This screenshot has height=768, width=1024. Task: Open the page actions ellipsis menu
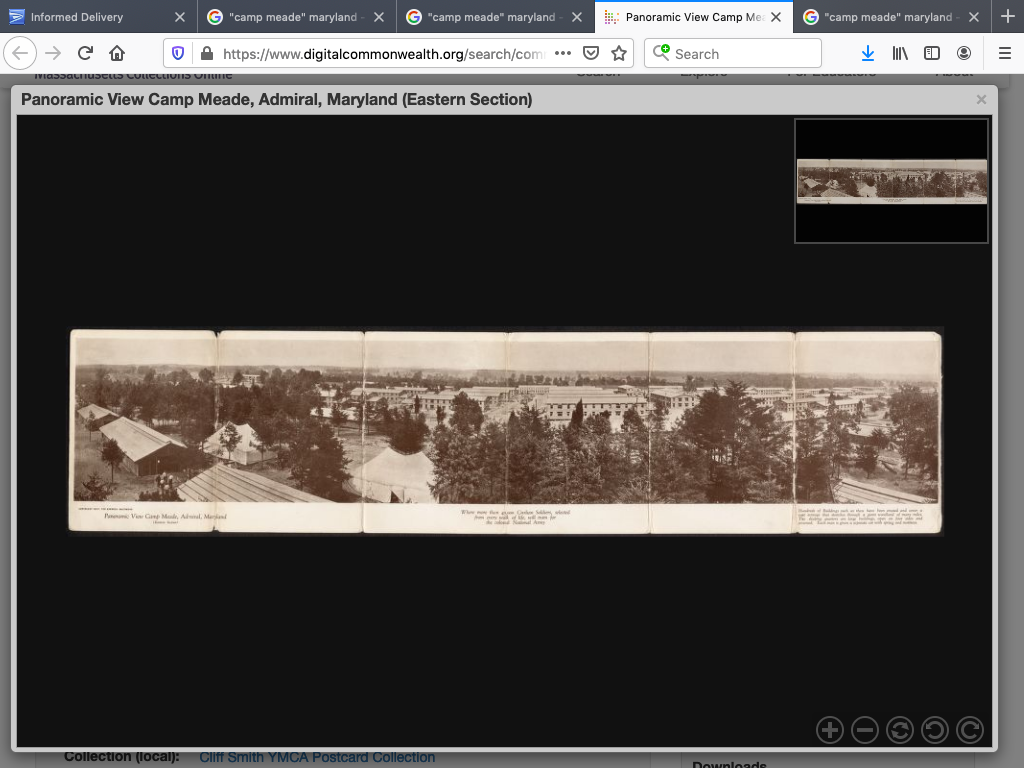(x=563, y=53)
